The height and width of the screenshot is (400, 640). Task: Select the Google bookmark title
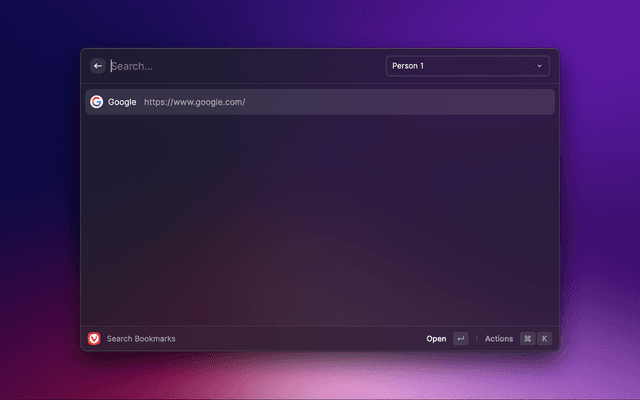pyautogui.click(x=122, y=102)
